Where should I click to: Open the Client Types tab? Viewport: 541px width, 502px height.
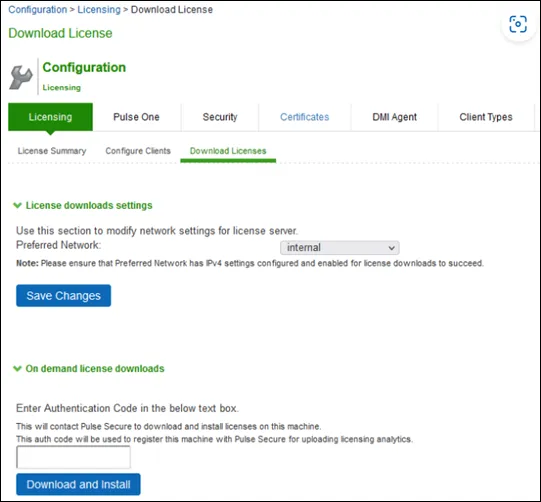(486, 117)
